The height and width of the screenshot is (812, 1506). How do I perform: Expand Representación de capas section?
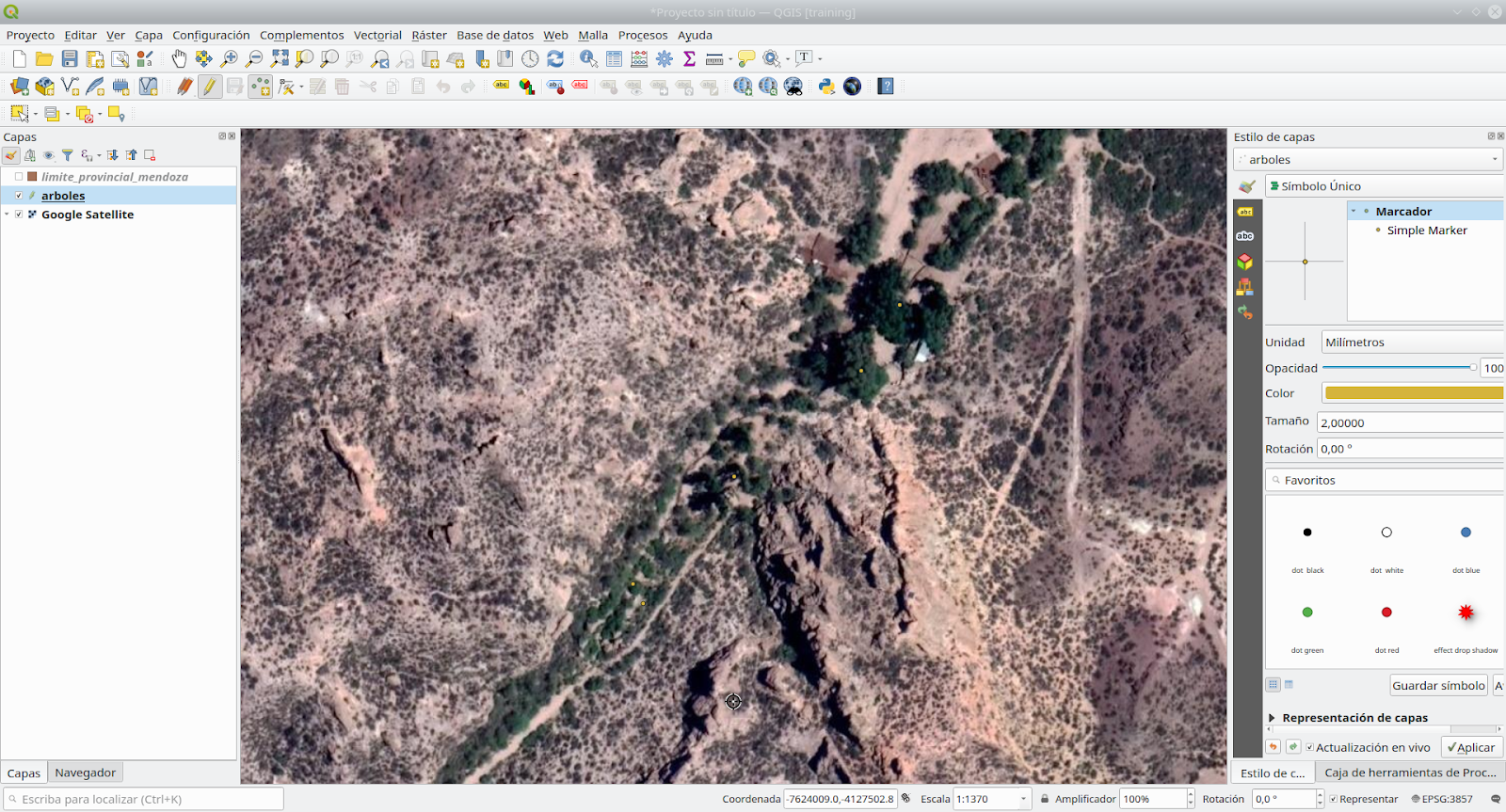1273,718
